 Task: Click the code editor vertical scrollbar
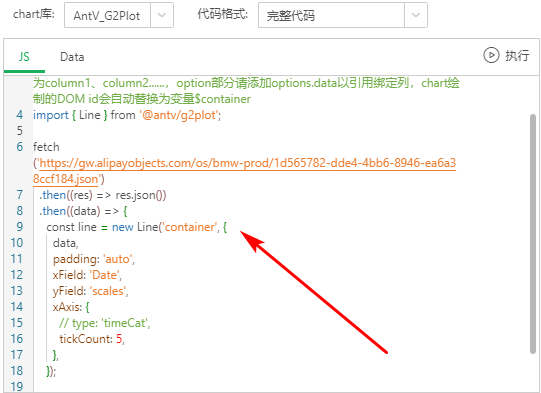click(533, 234)
